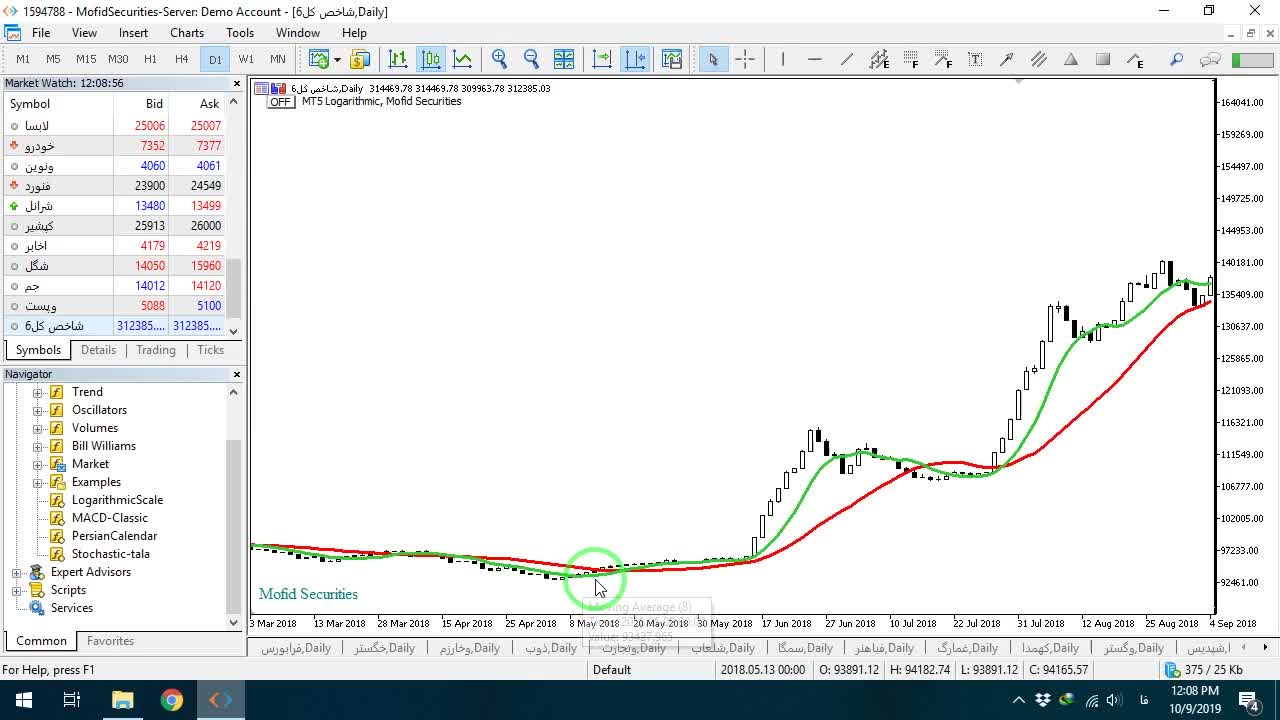Viewport: 1280px width, 720px height.
Task: Zoom out using the magnifier minus icon
Action: tap(531, 59)
